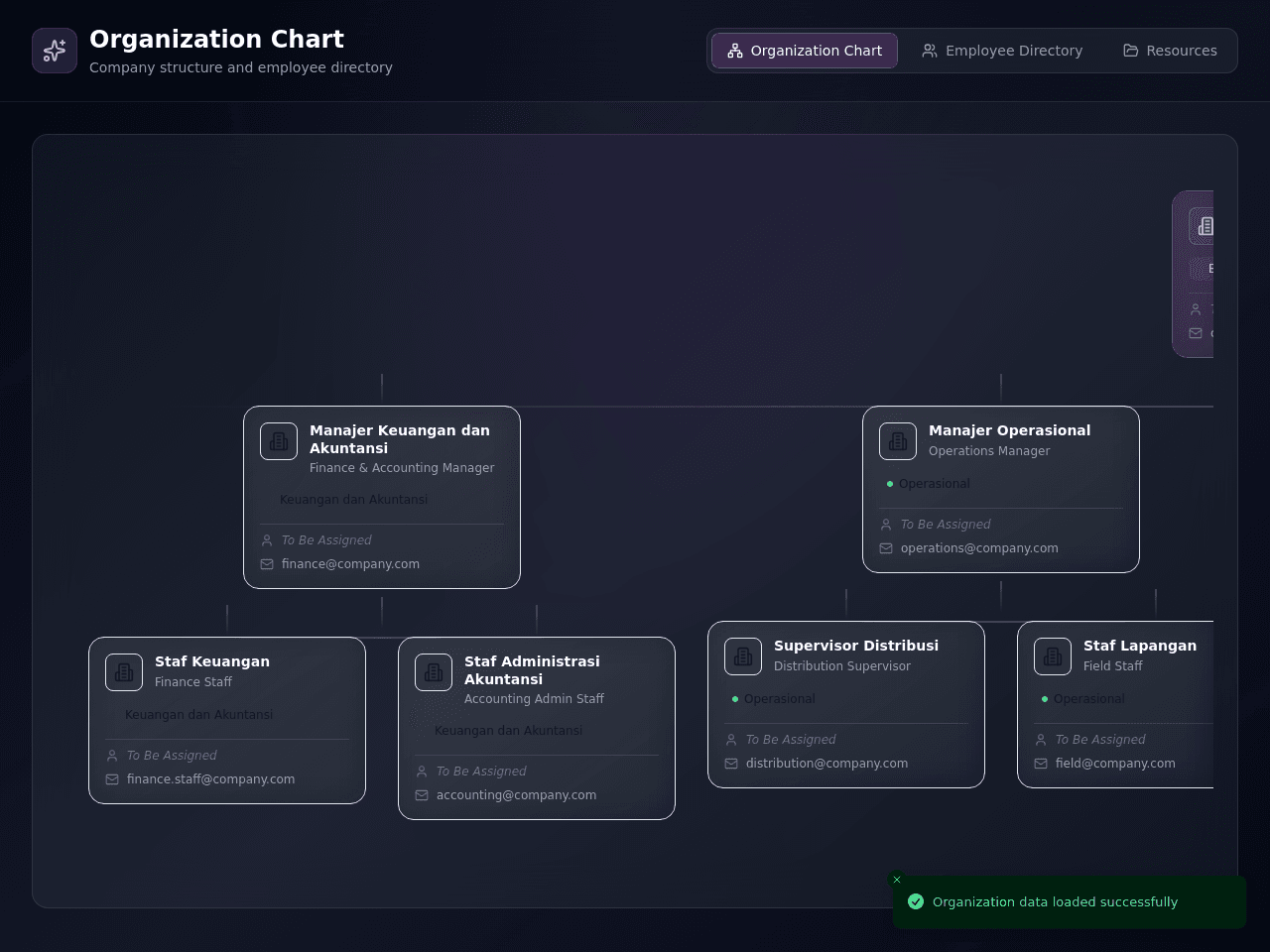Click the mail icon beside finance@company.com
1270x952 pixels.
tap(267, 564)
